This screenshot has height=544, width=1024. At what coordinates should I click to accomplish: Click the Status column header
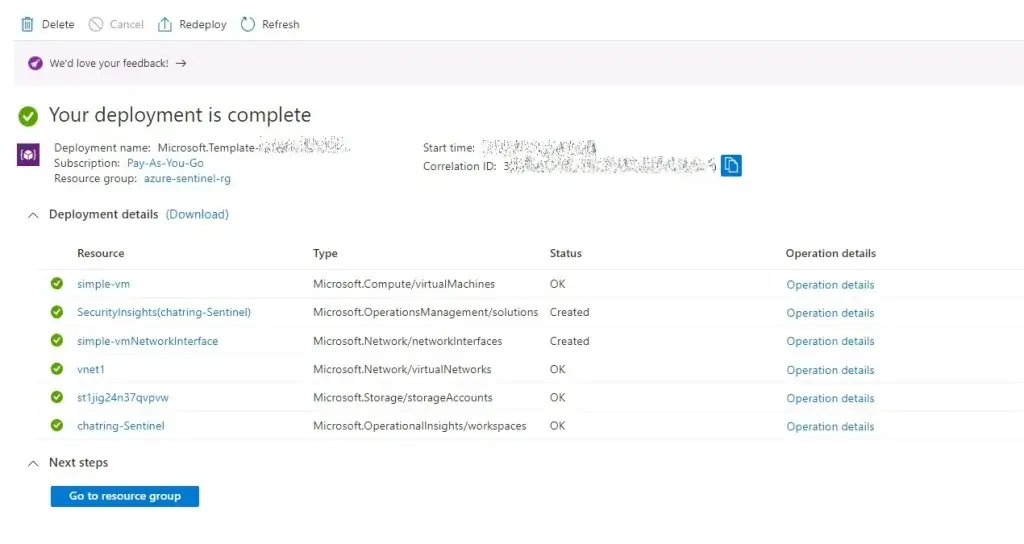pos(566,253)
